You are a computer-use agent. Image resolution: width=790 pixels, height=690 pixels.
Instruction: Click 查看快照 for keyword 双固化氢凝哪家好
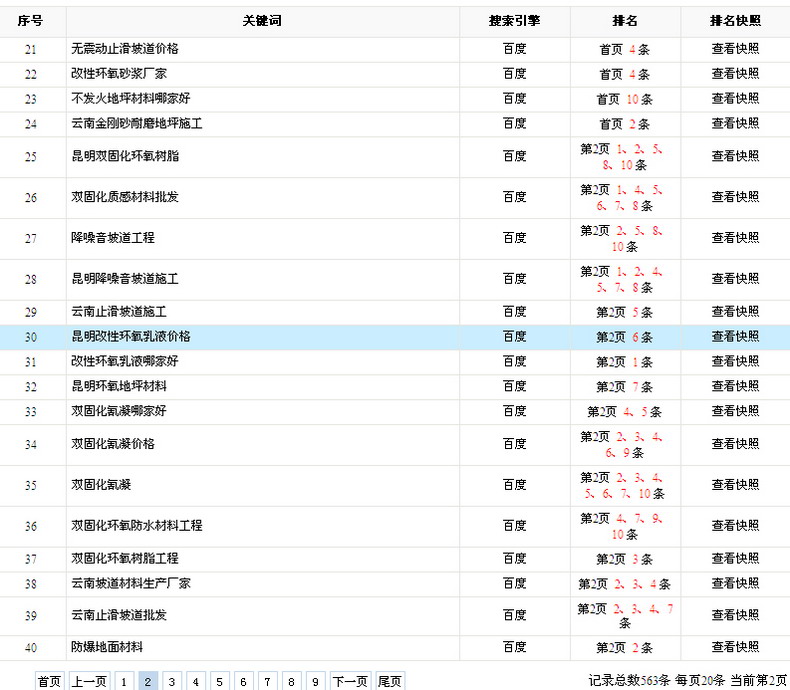coord(735,411)
